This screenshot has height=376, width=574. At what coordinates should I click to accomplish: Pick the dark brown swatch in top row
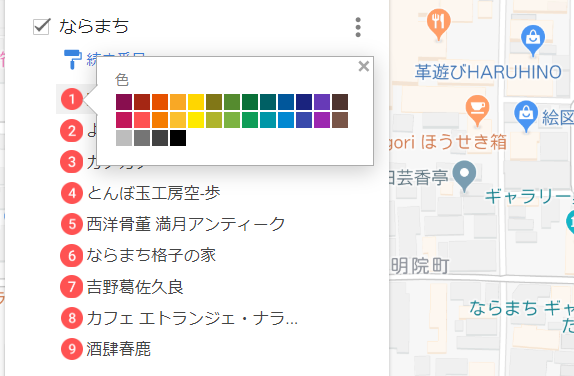pyautogui.click(x=340, y=102)
